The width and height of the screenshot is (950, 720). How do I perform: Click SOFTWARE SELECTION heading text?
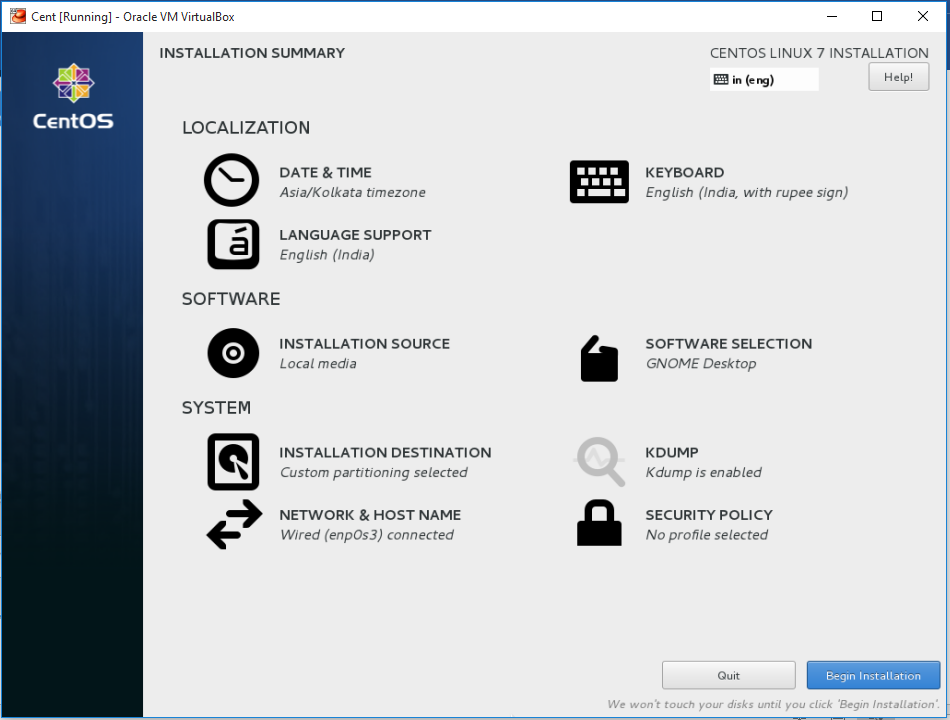click(729, 344)
